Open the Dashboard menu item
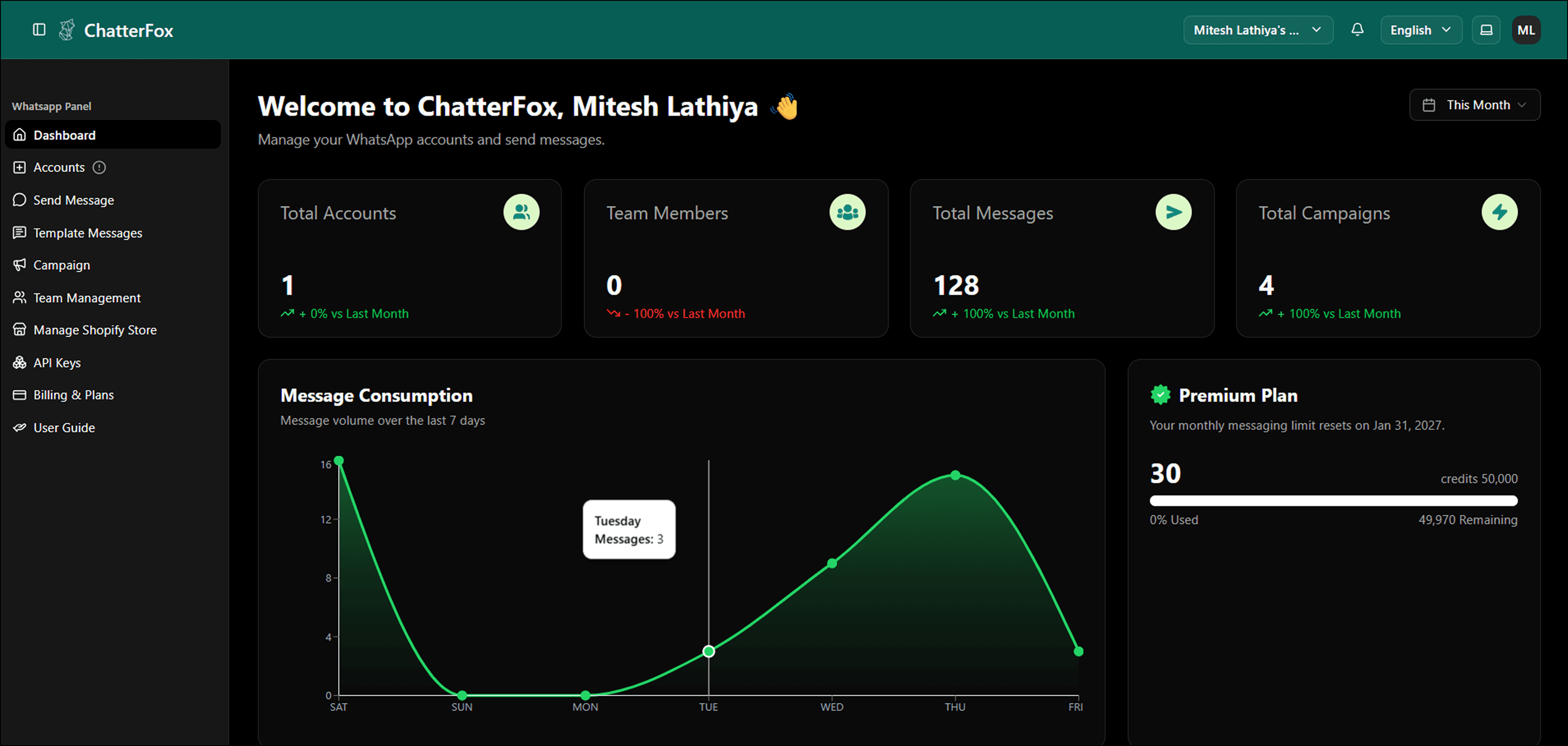 [x=113, y=135]
